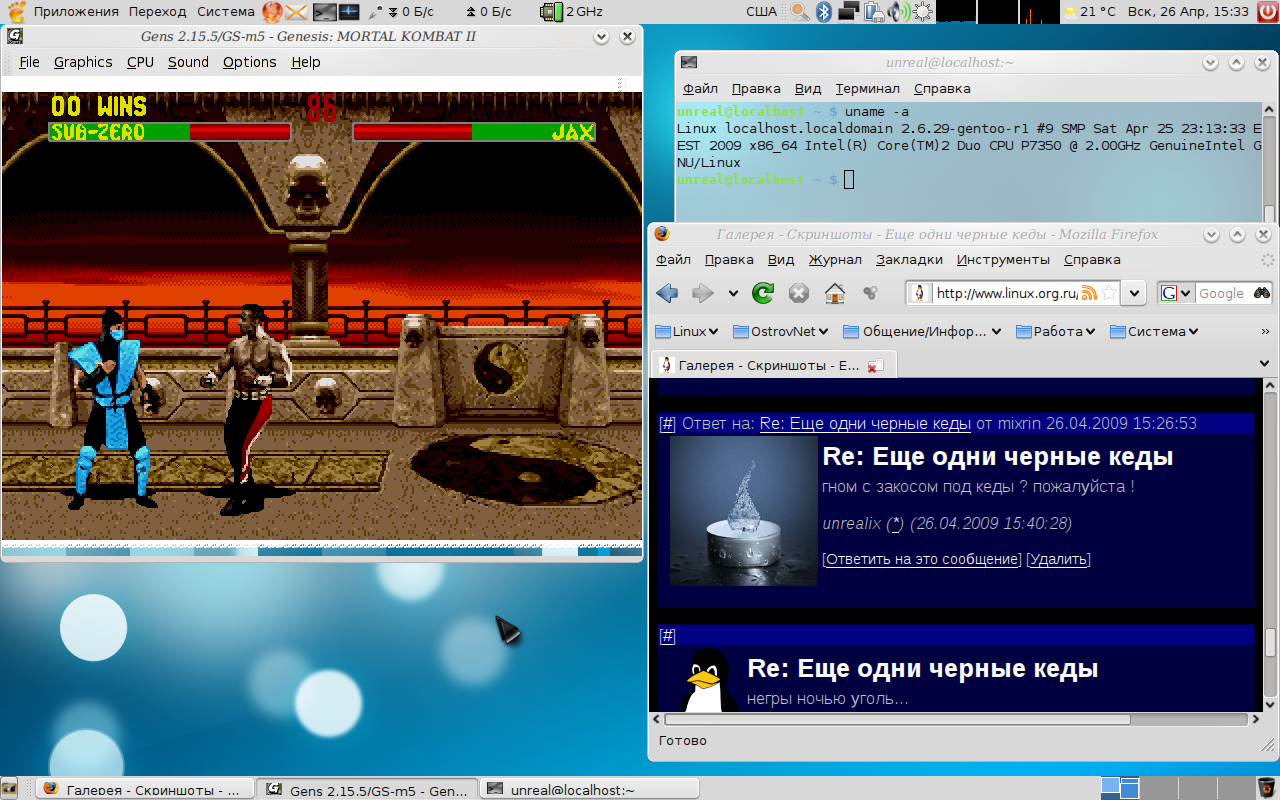Viewport: 1280px width, 800px height.
Task: Open the Help menu in Gens
Action: click(306, 62)
